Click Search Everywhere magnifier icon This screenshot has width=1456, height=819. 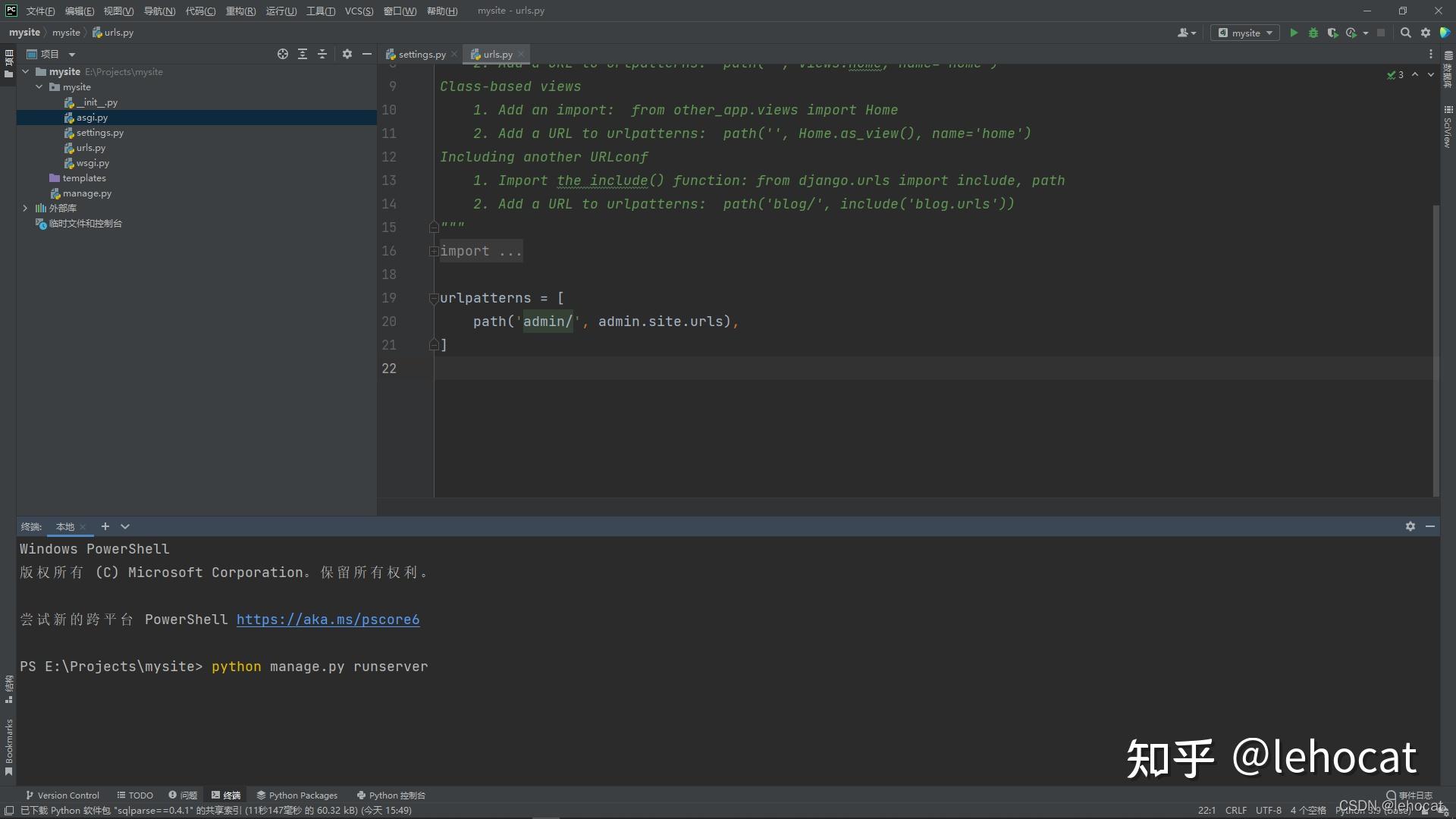[1405, 33]
